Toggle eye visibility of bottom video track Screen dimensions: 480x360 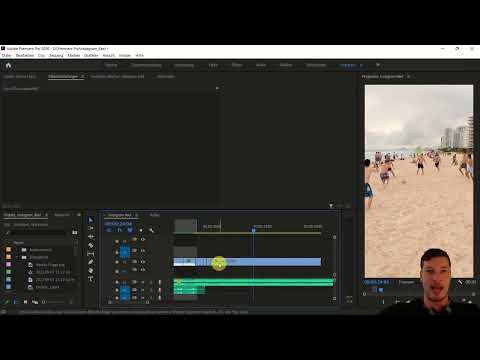143,269
